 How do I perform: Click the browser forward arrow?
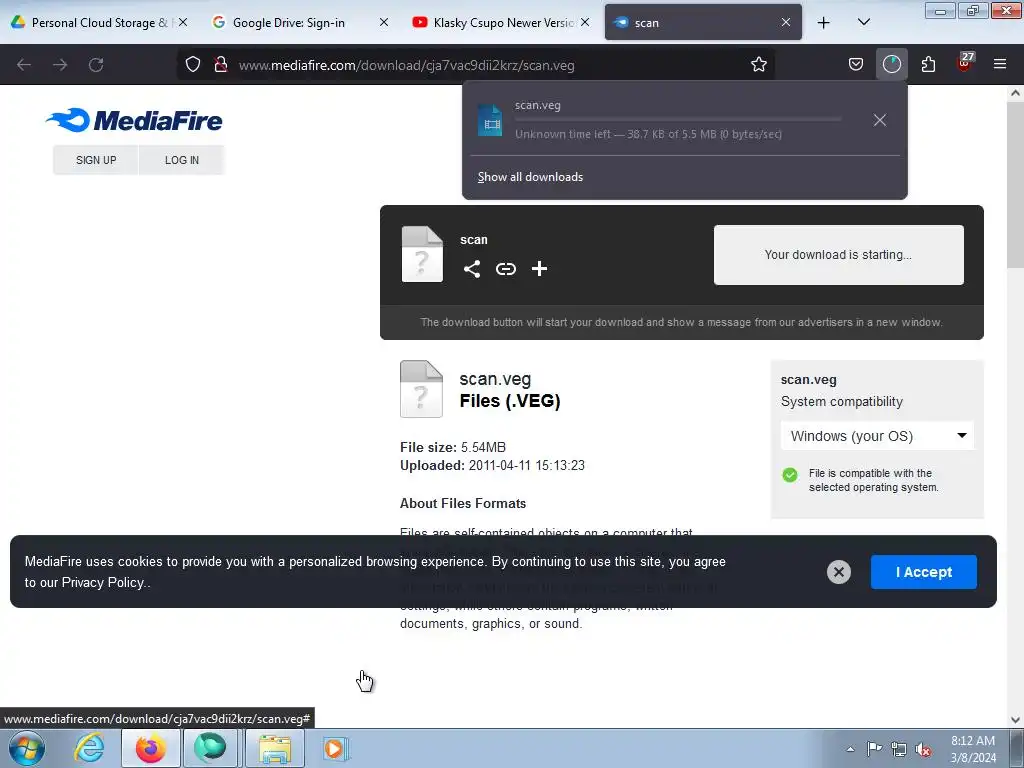[60, 65]
